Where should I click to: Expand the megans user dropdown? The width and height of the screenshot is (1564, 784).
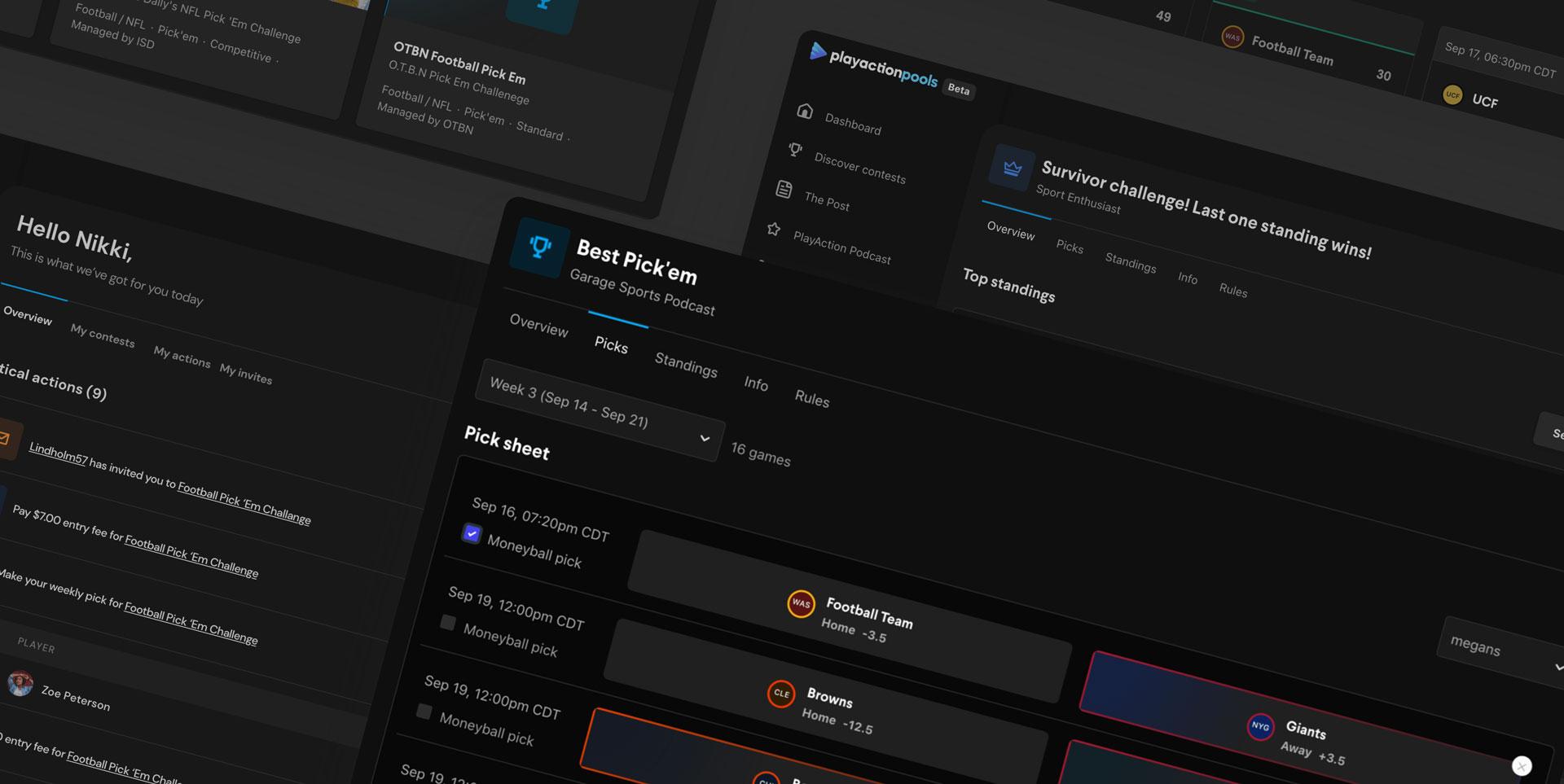(1500, 651)
